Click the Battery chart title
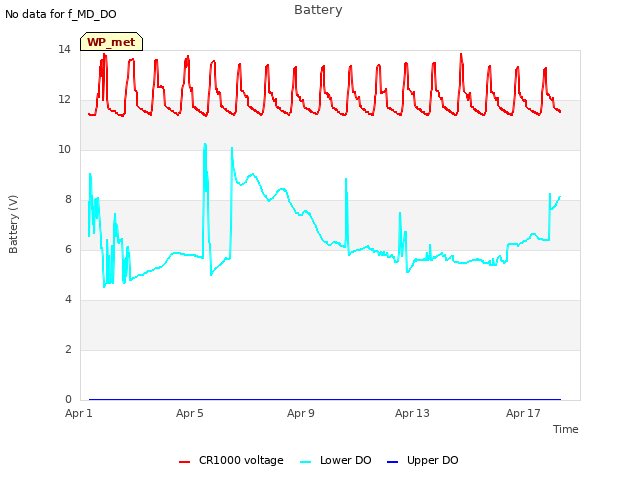 point(318,10)
